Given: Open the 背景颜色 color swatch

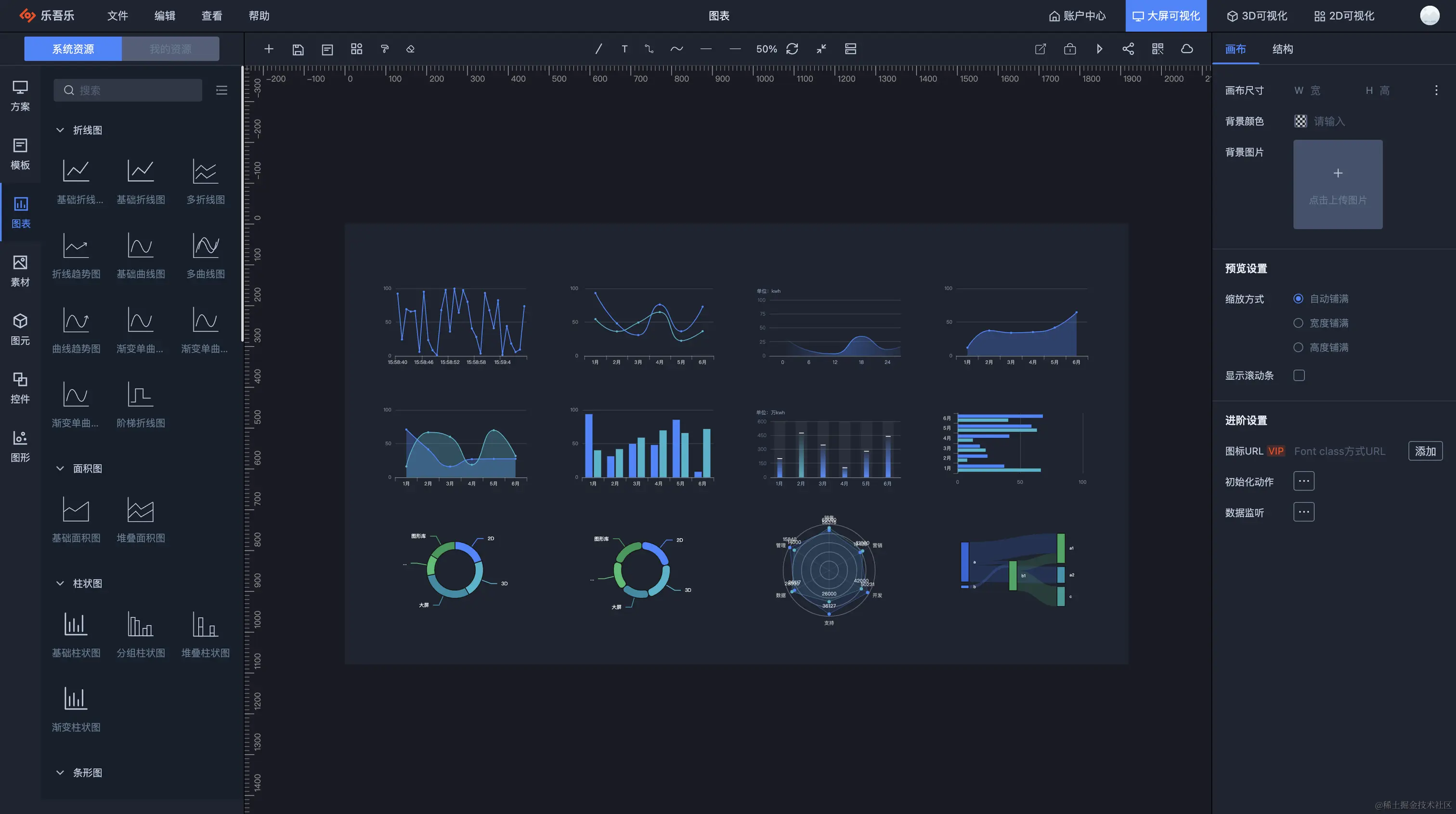Looking at the screenshot, I should coord(1300,121).
